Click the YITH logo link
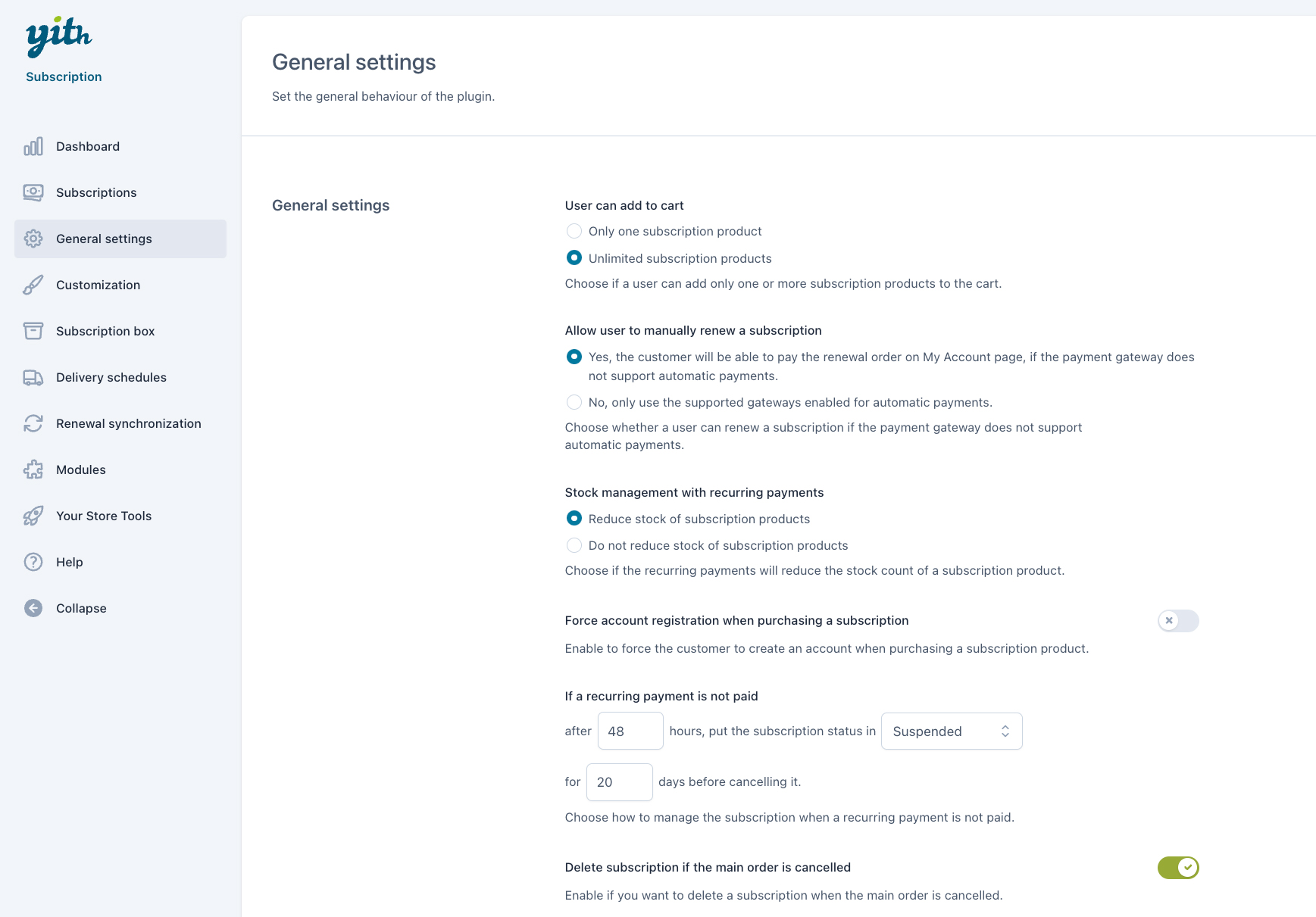 click(x=59, y=36)
